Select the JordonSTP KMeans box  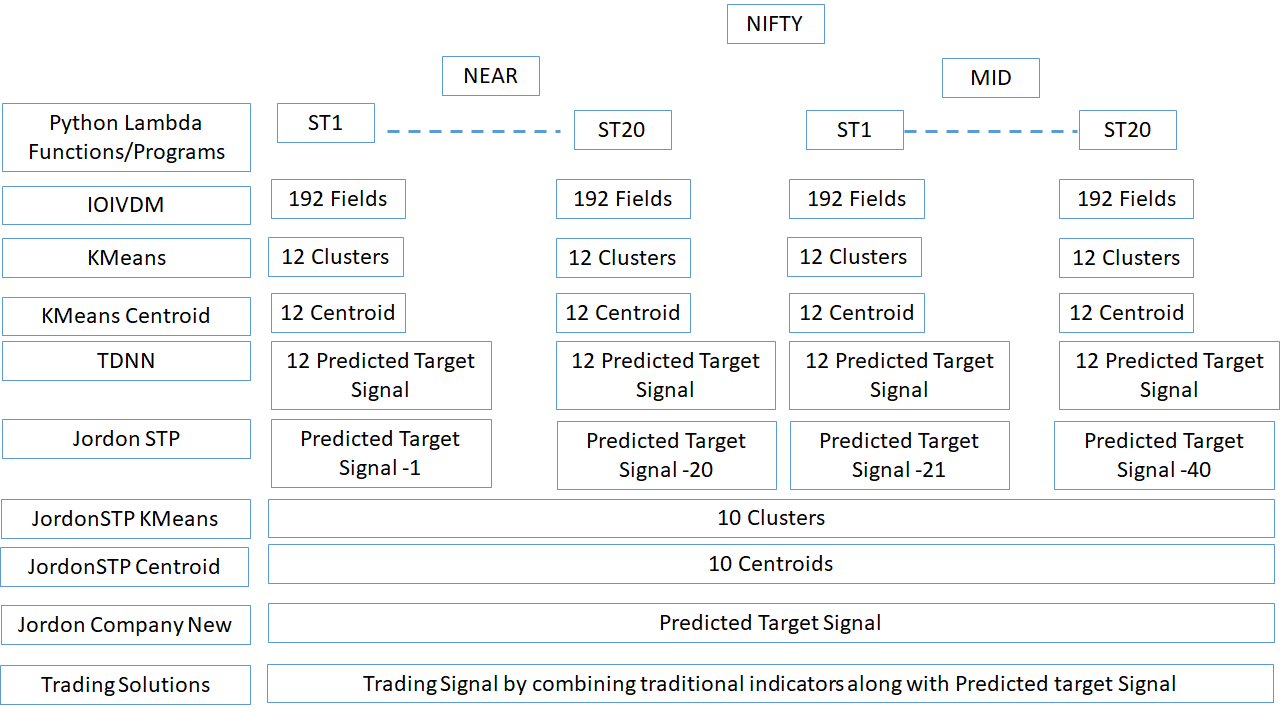click(x=125, y=519)
